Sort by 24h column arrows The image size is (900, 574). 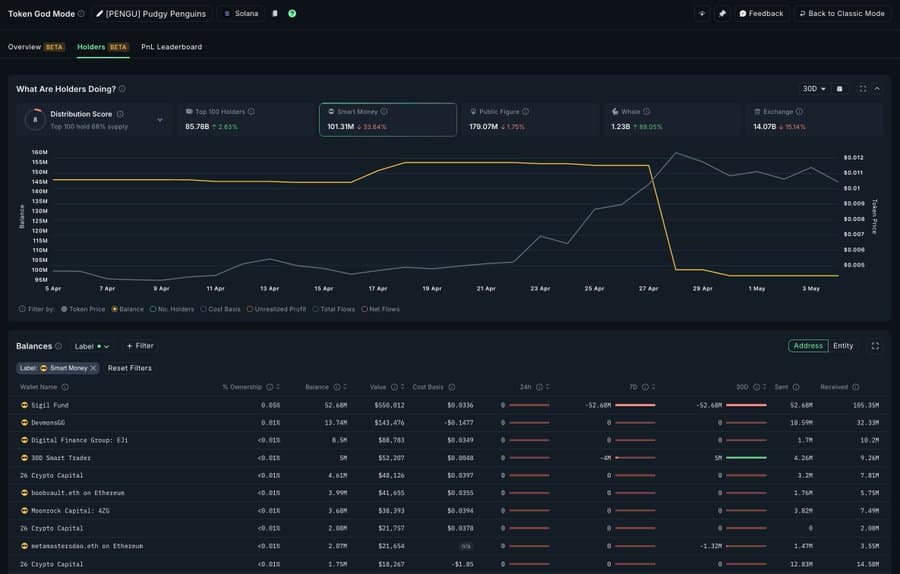(548, 387)
